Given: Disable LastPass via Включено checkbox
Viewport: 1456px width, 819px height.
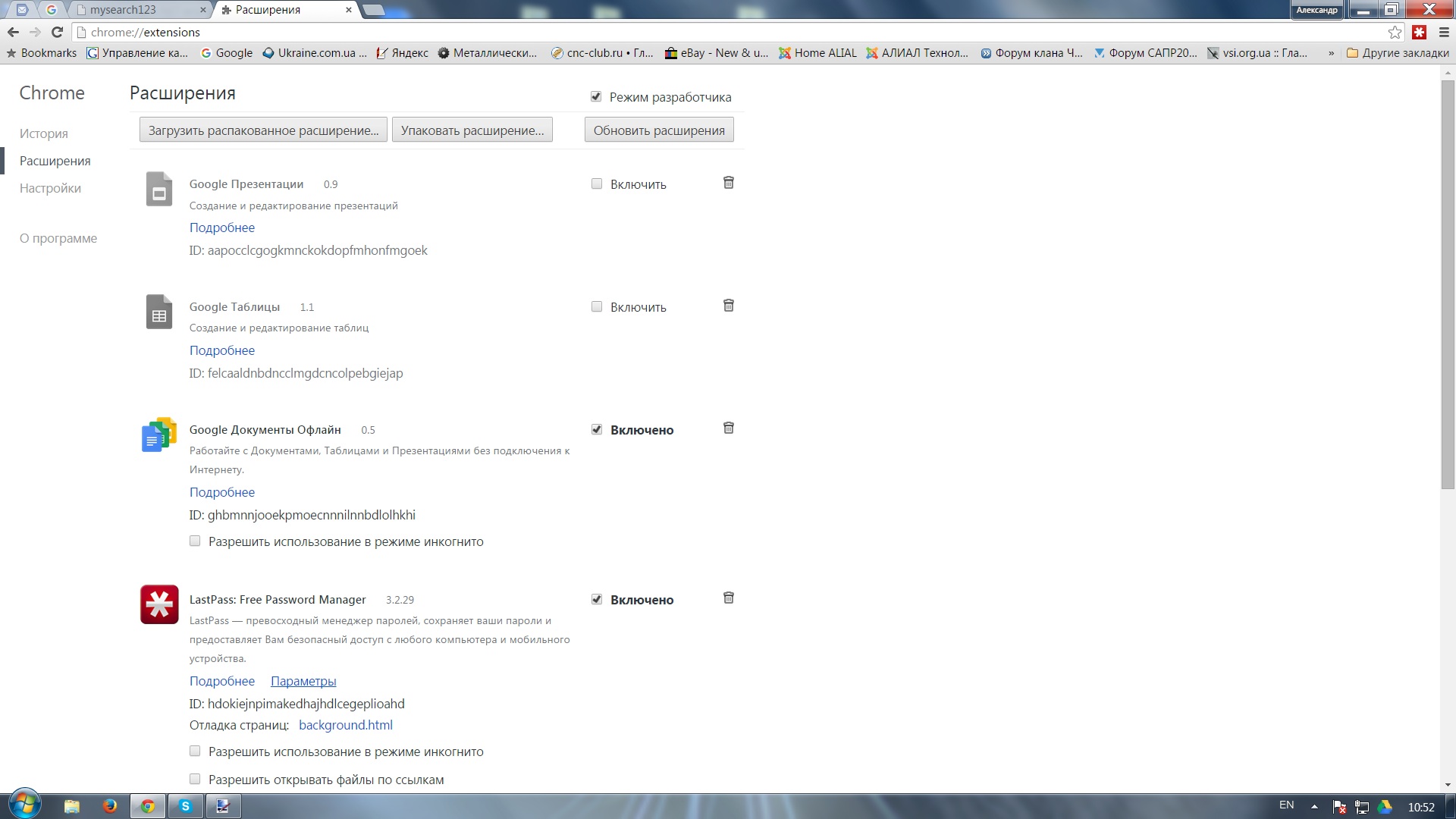Looking at the screenshot, I should tap(597, 600).
